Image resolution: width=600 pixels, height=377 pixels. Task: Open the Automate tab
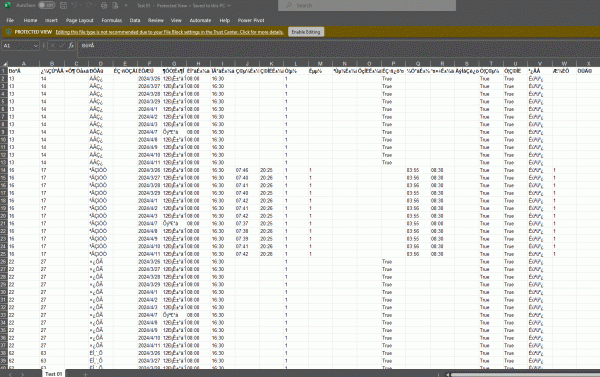point(200,20)
